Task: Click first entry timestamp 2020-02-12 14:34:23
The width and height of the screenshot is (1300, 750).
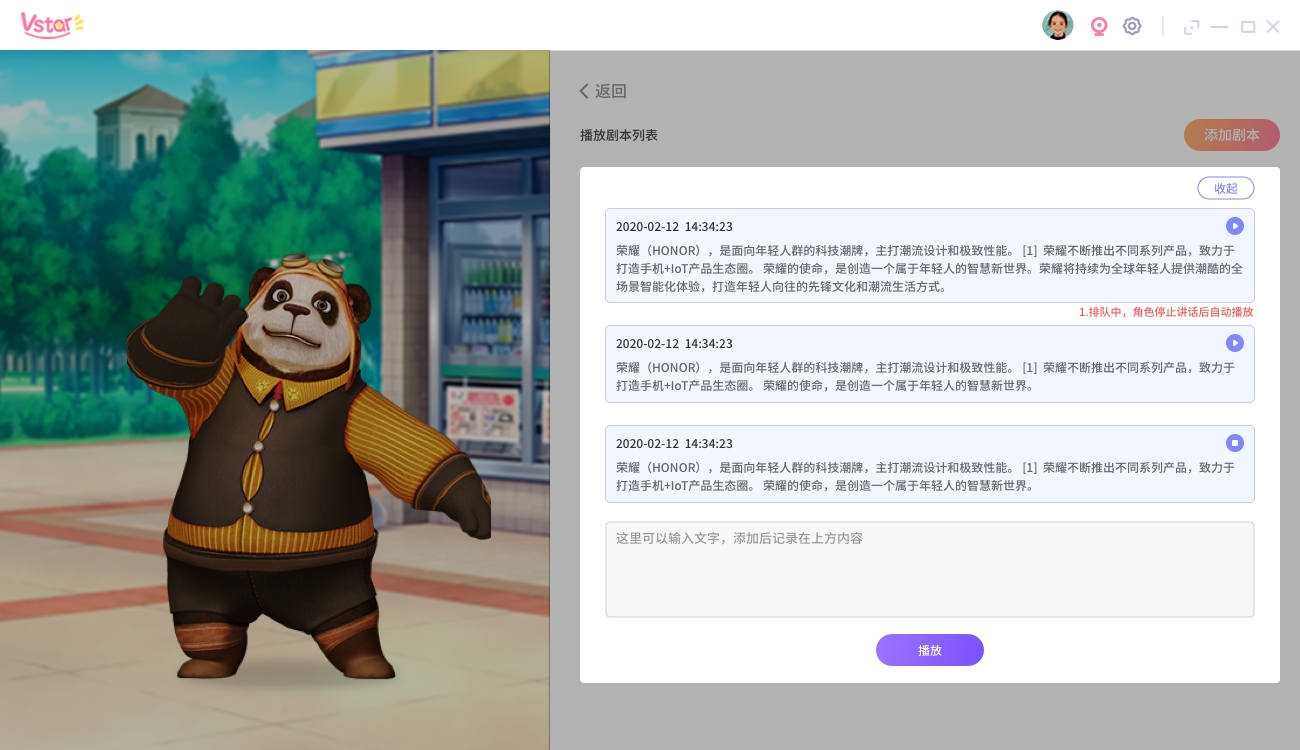Action: [674, 227]
